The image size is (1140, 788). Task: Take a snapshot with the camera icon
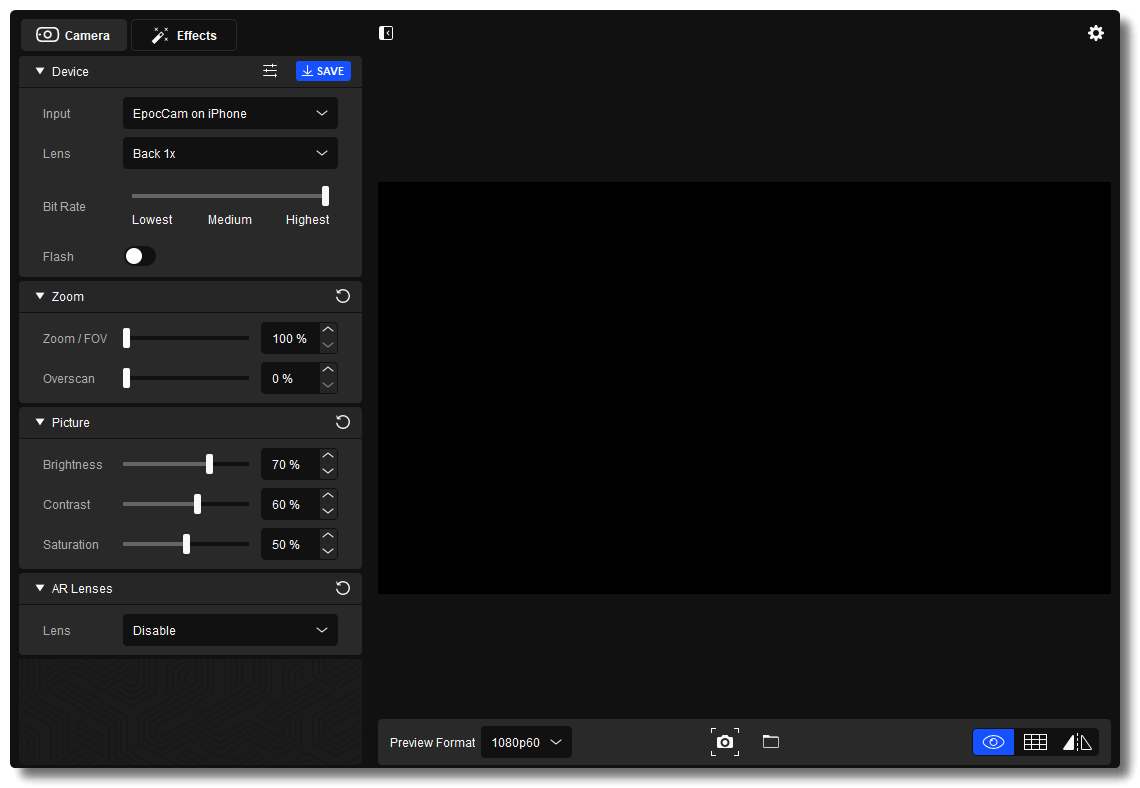725,741
